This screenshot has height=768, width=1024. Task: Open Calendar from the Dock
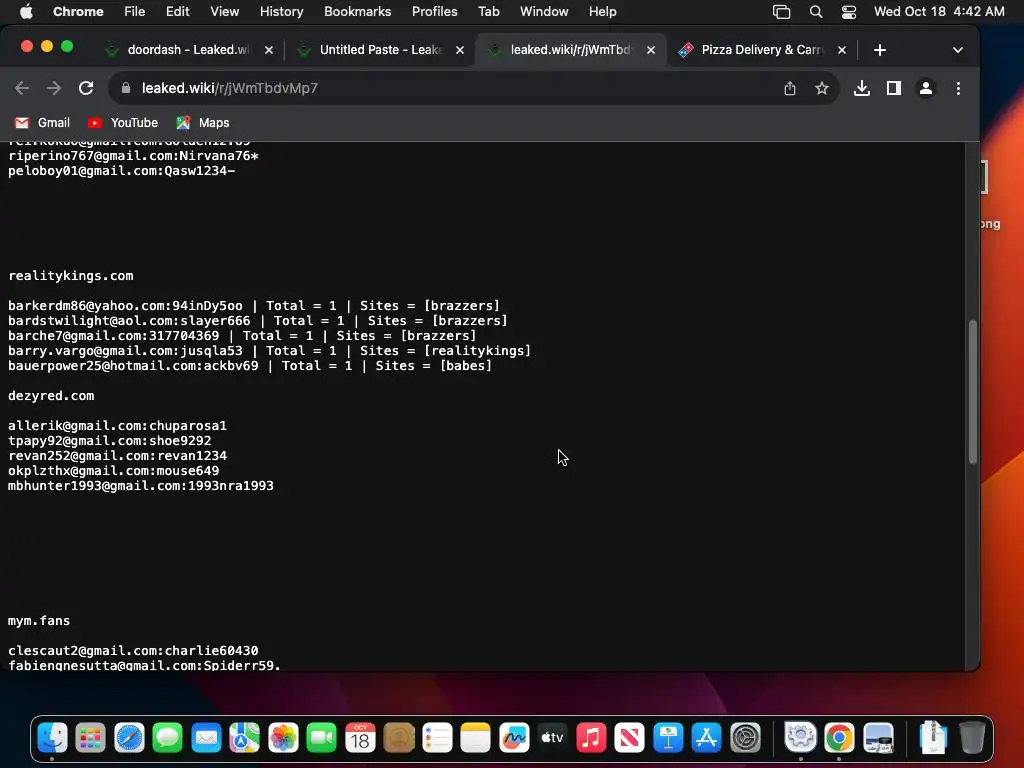(360, 738)
